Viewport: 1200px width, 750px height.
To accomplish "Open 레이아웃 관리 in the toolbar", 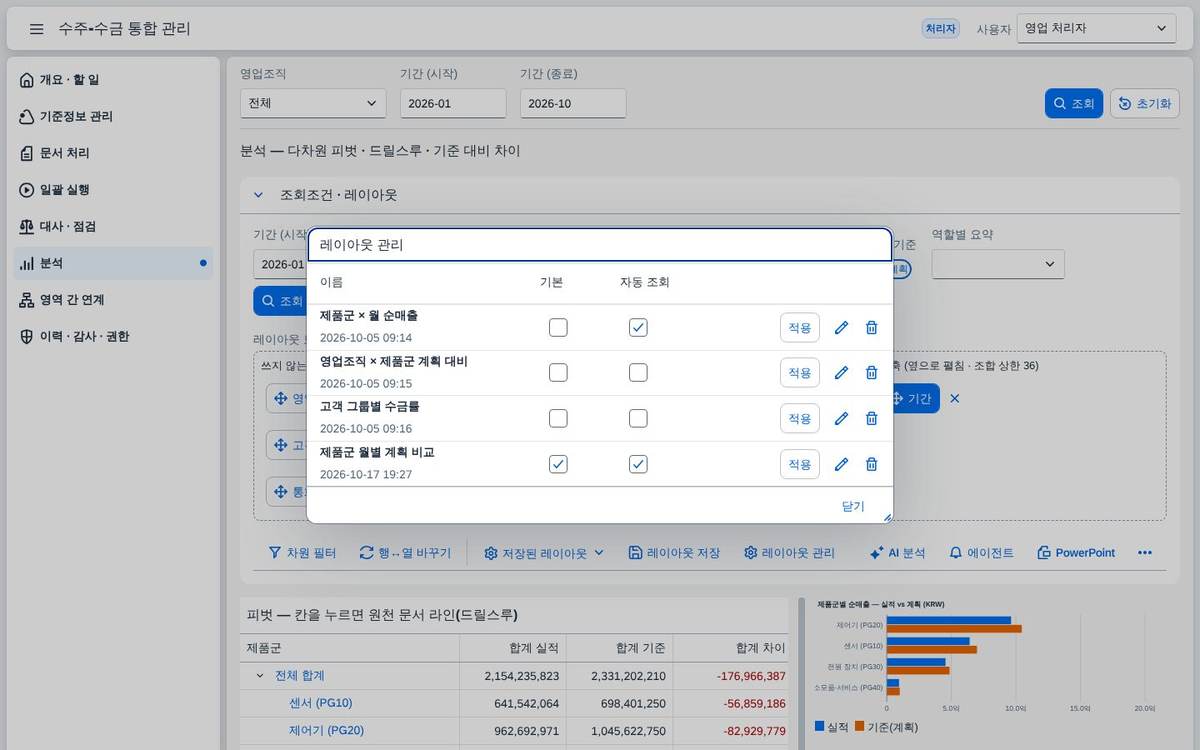I will point(789,552).
